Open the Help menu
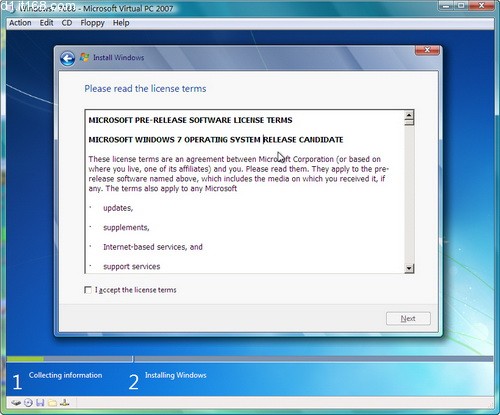 pos(121,23)
